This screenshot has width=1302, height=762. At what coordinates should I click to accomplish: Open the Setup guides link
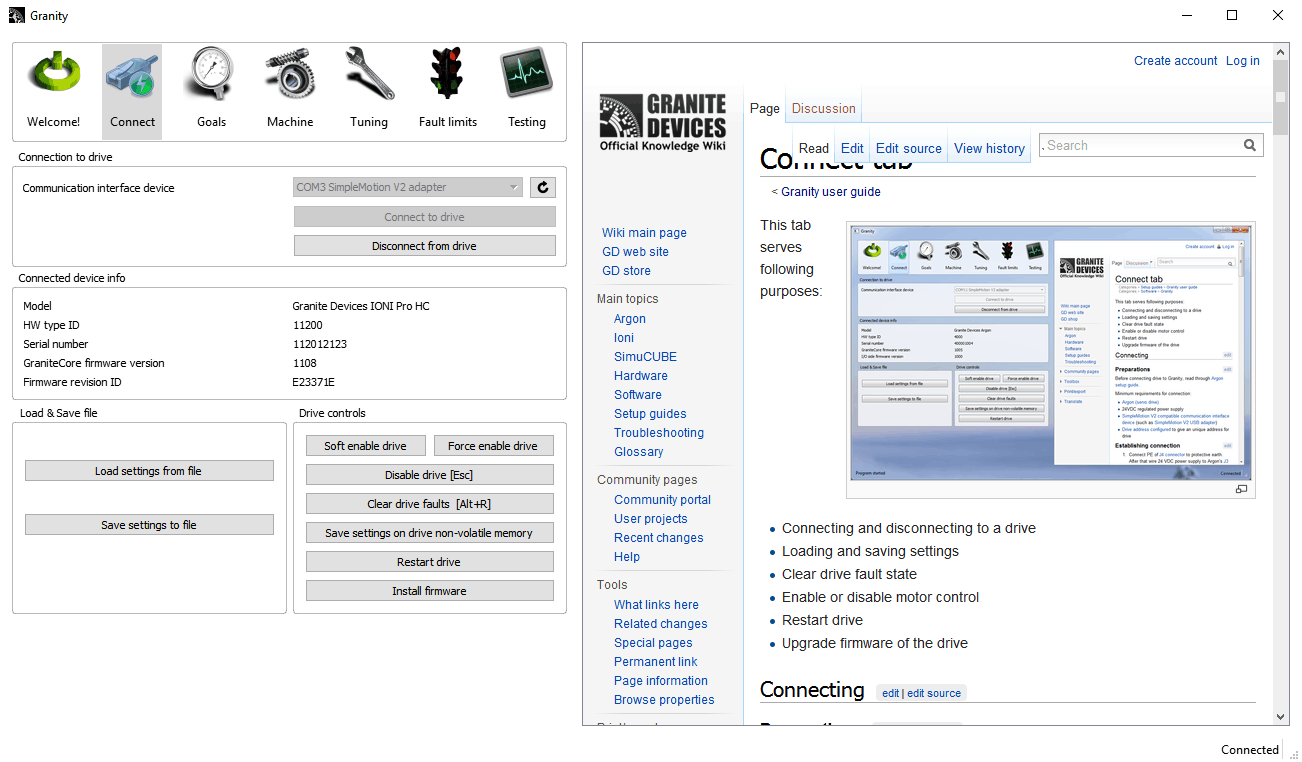coord(650,414)
